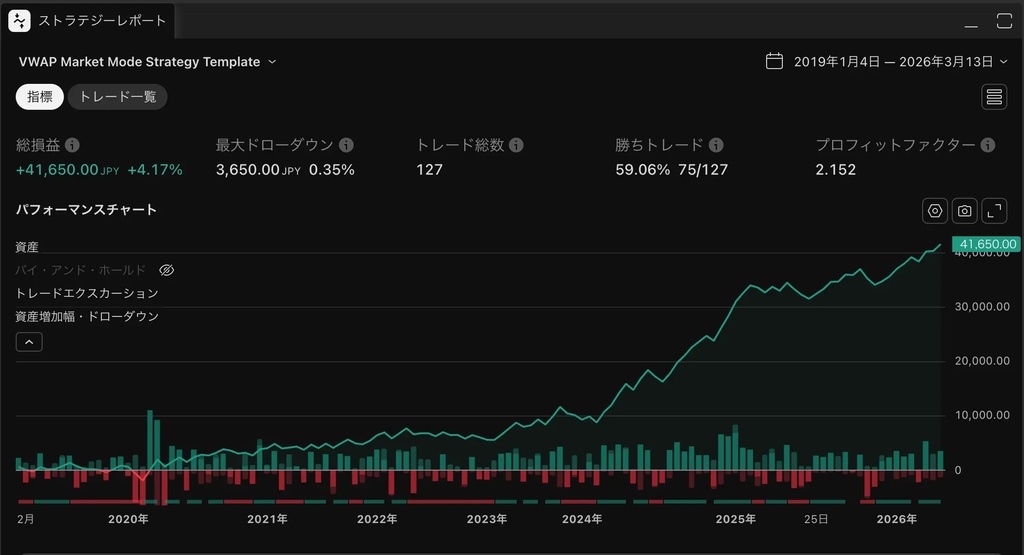Screen dimensions: 1024x555
Task: Take a snapshot with the camera icon
Action: pyautogui.click(x=964, y=211)
